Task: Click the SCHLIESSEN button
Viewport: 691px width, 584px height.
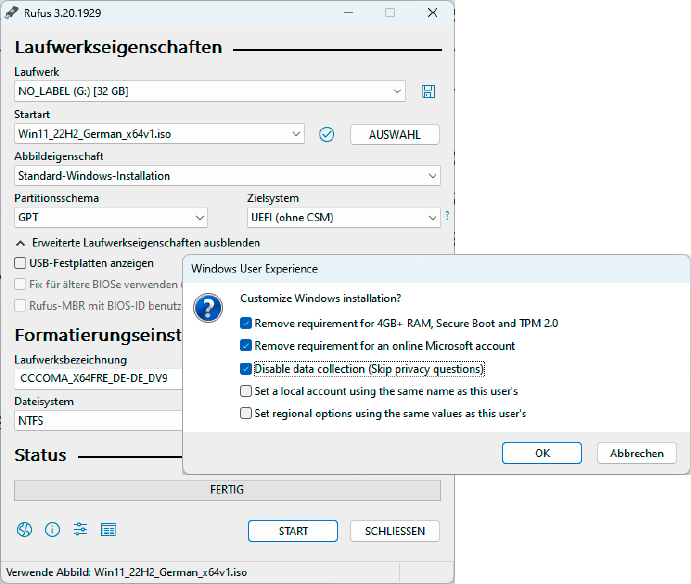Action: point(395,531)
